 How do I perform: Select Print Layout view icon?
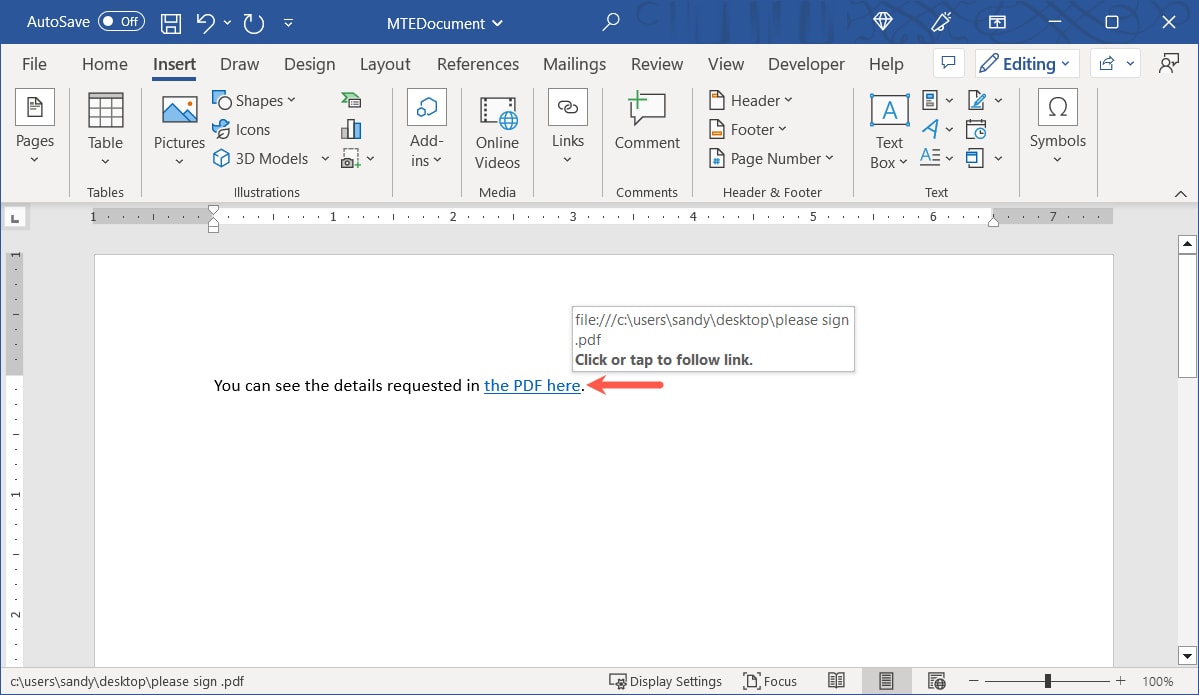tap(886, 680)
